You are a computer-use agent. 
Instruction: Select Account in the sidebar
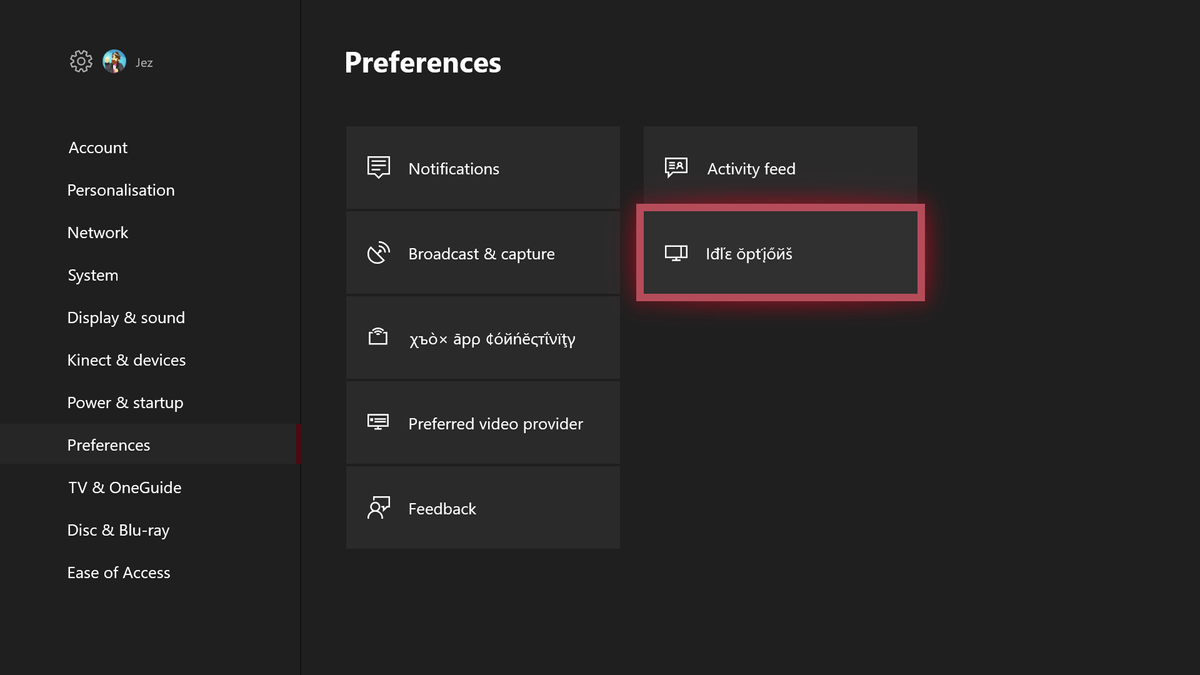coord(97,147)
